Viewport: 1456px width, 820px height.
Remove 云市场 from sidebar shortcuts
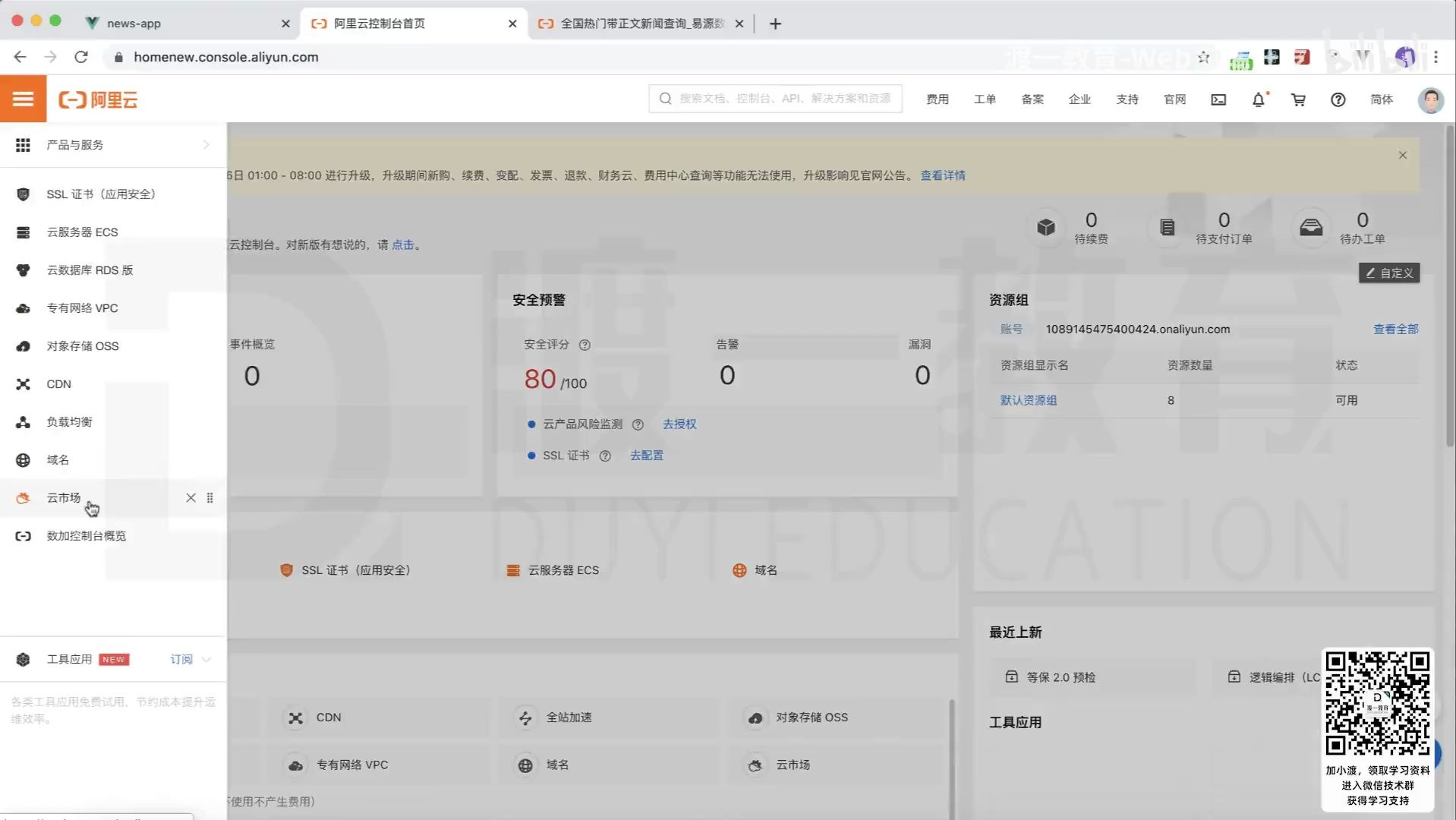pyautogui.click(x=191, y=498)
